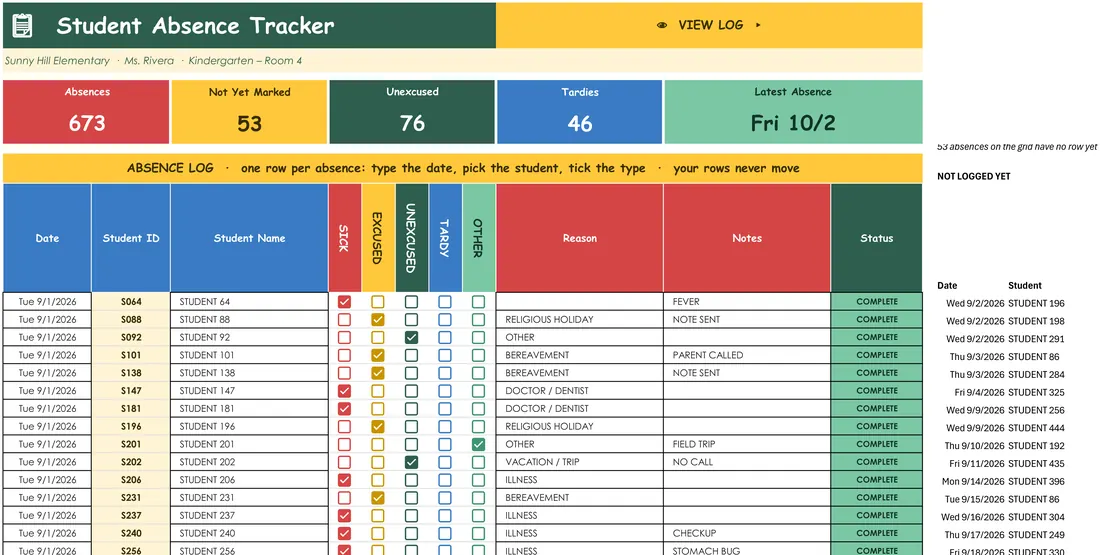Uncheck EXCUSED for Student 138
Image resolution: width=1100 pixels, height=555 pixels.
pyautogui.click(x=377, y=373)
